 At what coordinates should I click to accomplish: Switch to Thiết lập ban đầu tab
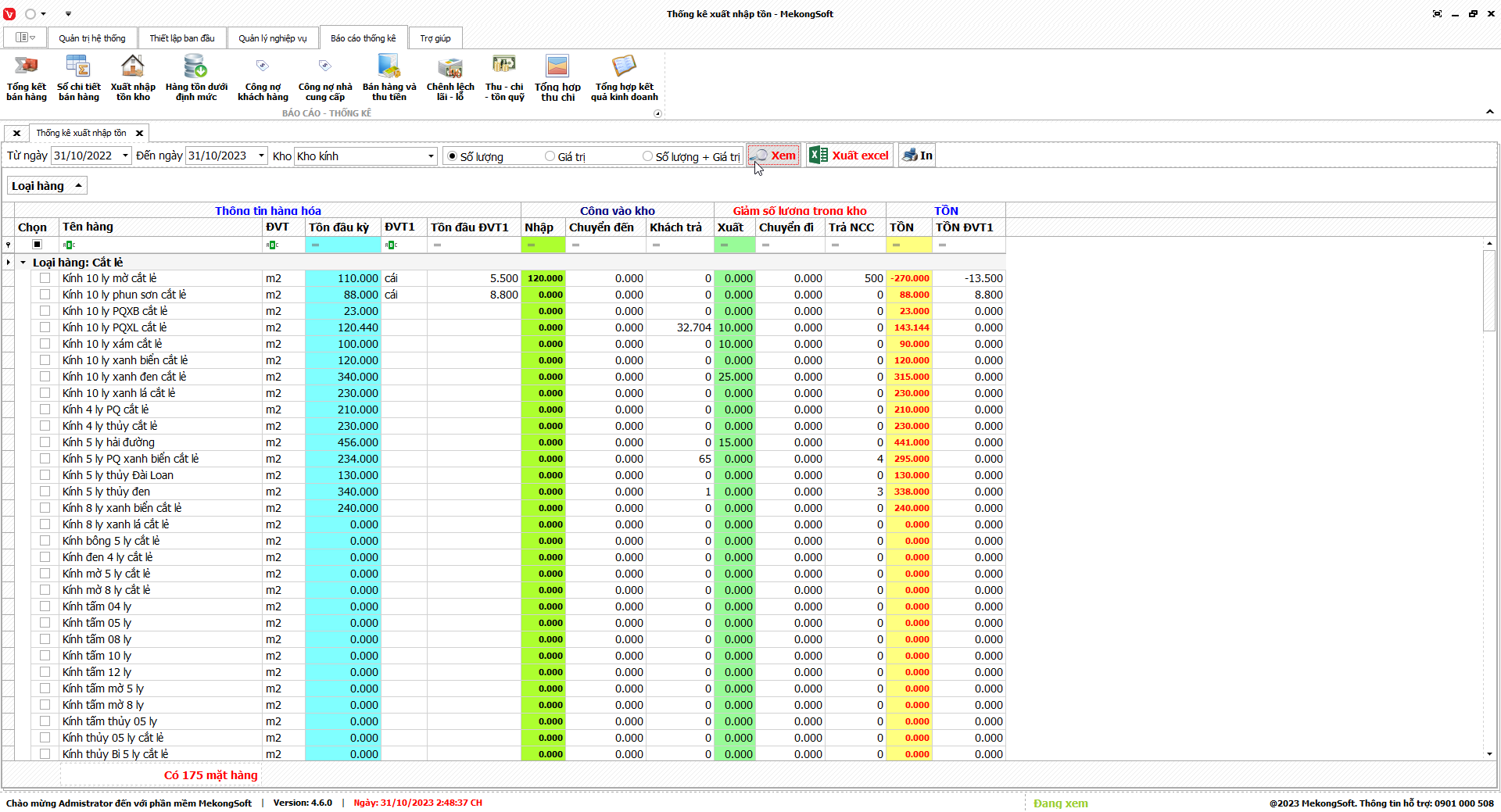tap(181, 38)
